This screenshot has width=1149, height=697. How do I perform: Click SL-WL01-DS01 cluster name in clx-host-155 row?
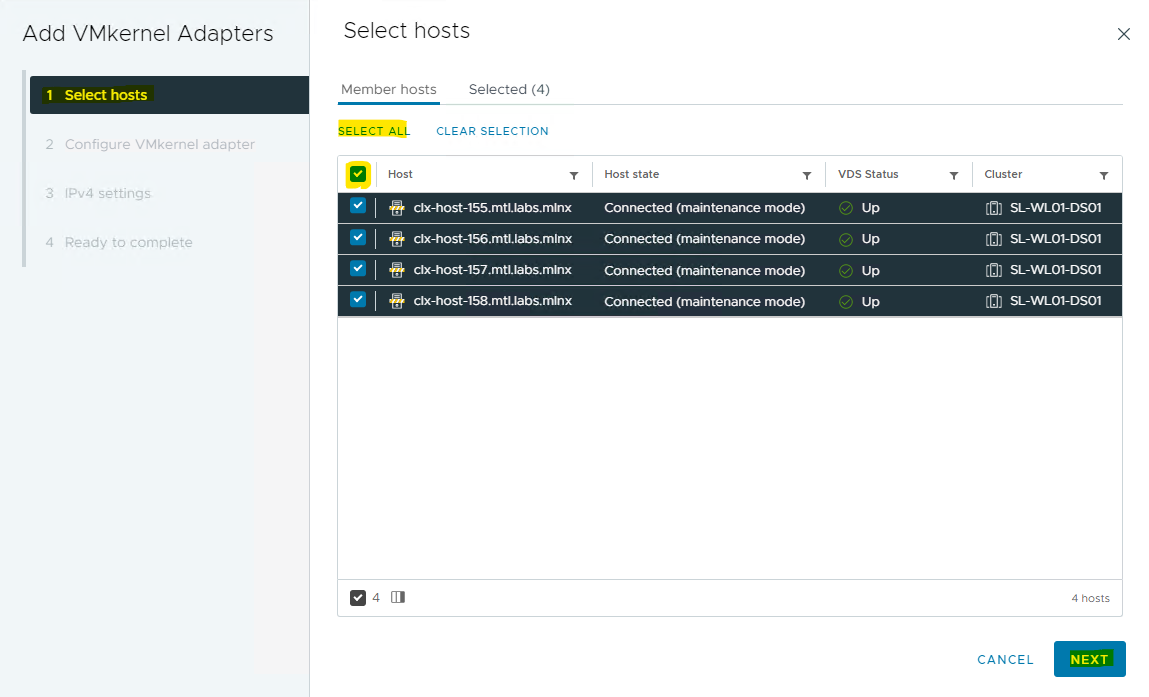[x=1056, y=208]
